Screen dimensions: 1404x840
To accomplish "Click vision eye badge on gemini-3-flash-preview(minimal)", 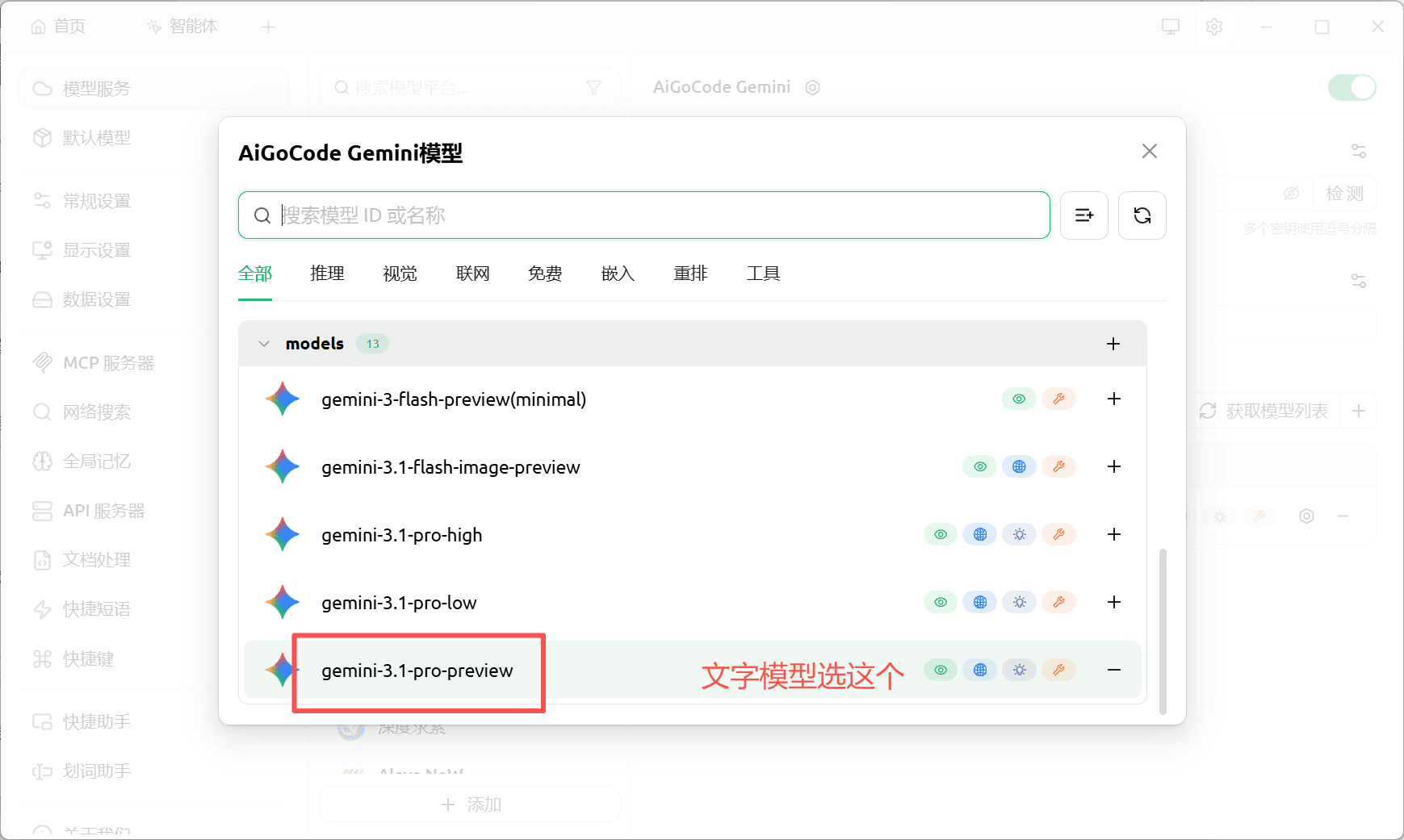I will click(x=1019, y=399).
